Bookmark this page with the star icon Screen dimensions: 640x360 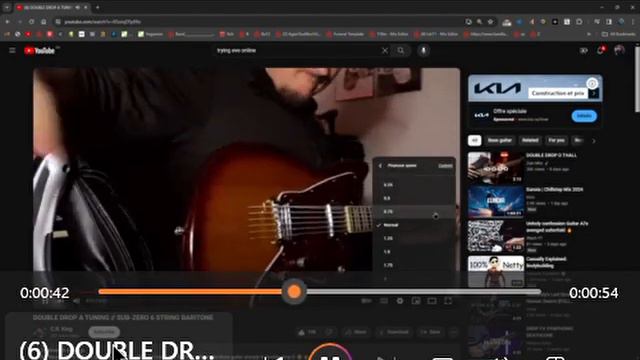pyautogui.click(x=490, y=22)
